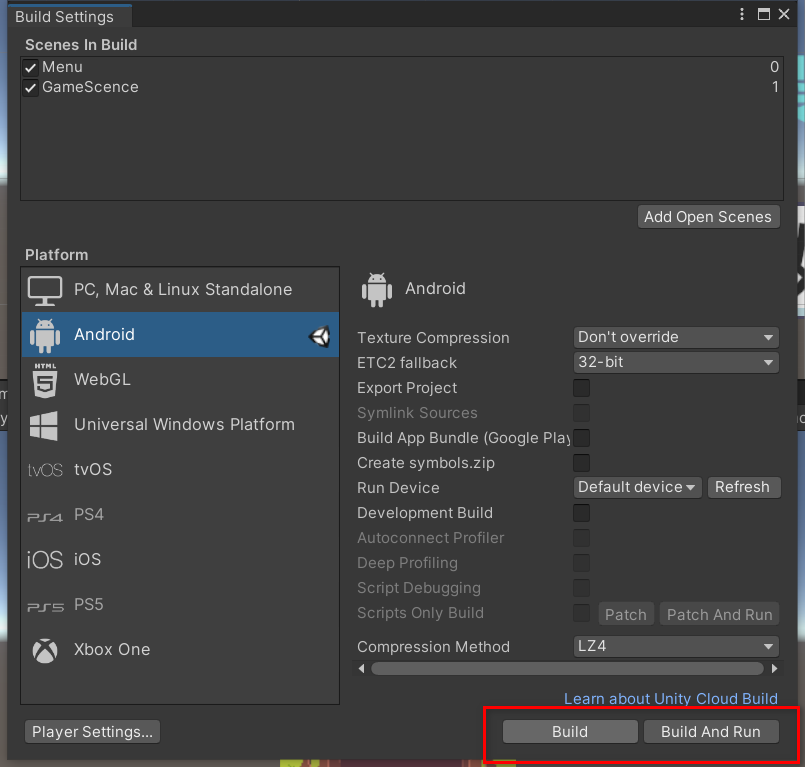Toggle the Autoconnect Profiler checkbox
The height and width of the screenshot is (767, 805).
click(x=581, y=538)
